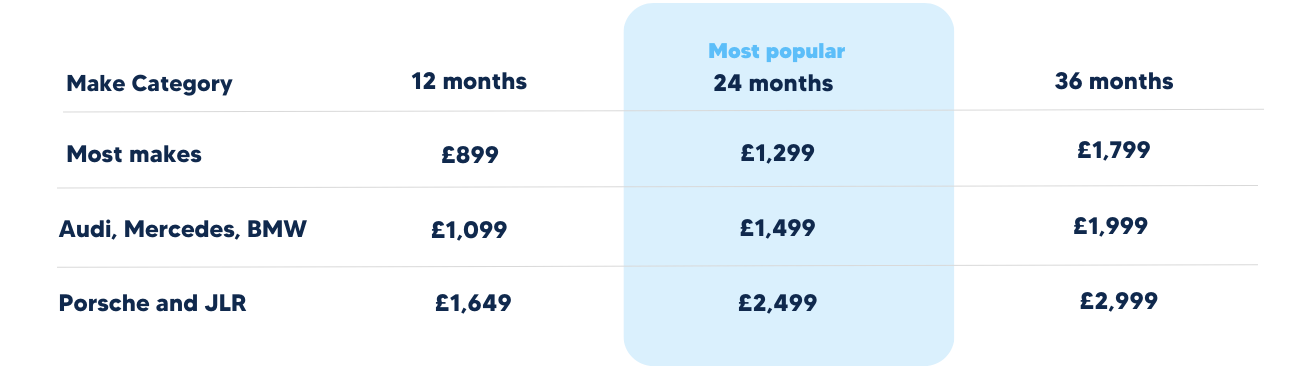Select the £1,649 price cell
The height and width of the screenshot is (367, 1311).
[473, 303]
